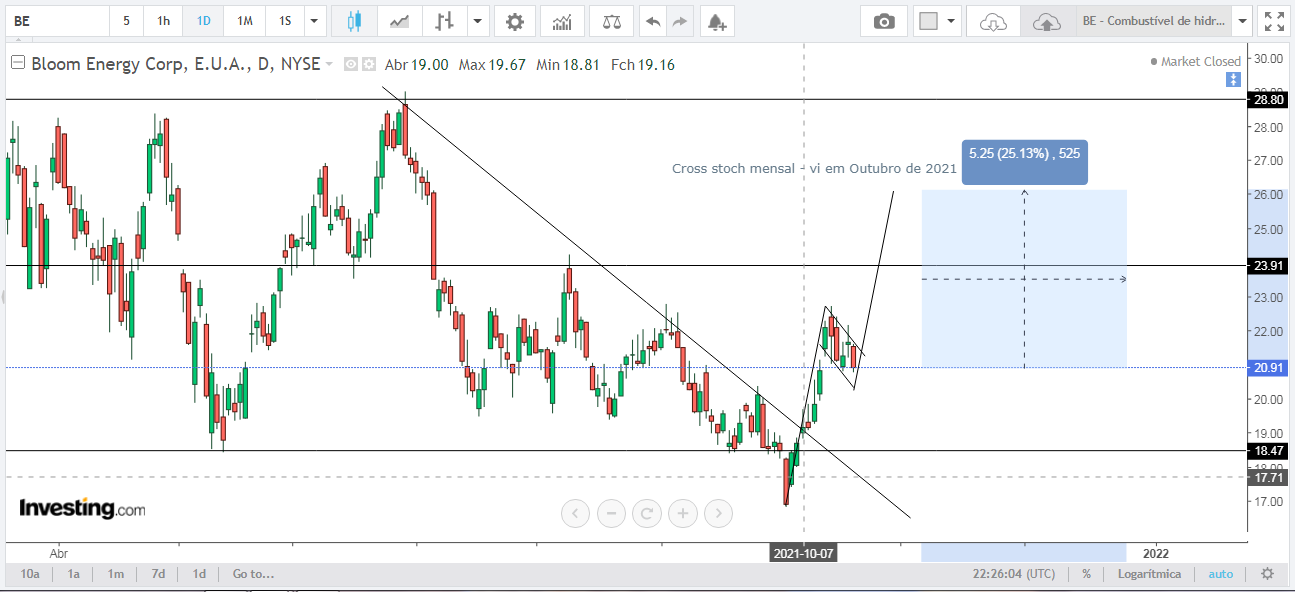The image size is (1295, 592).
Task: Click the chart scroll right button
Action: (718, 514)
